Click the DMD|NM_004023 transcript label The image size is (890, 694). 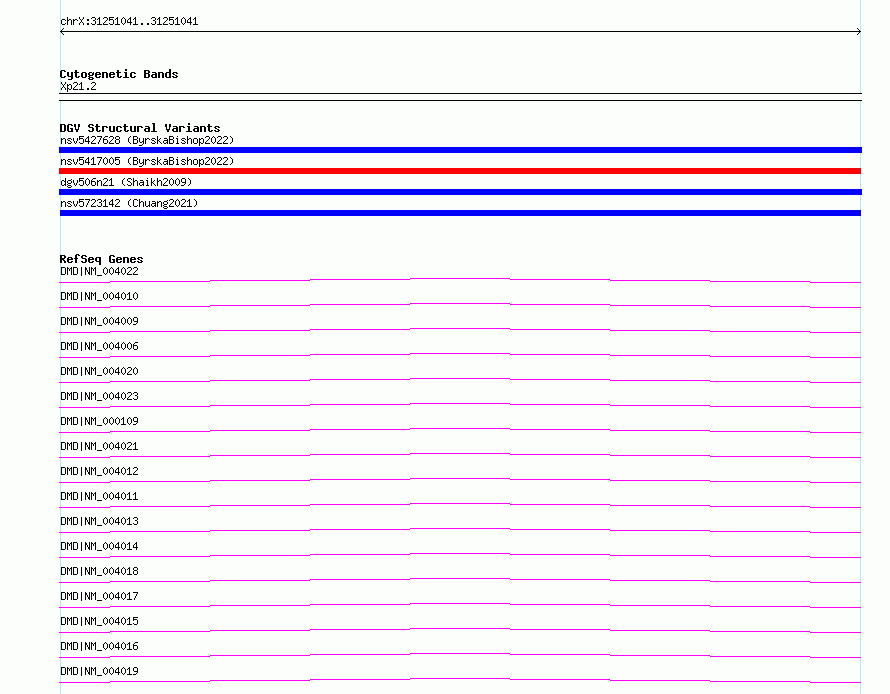99,396
